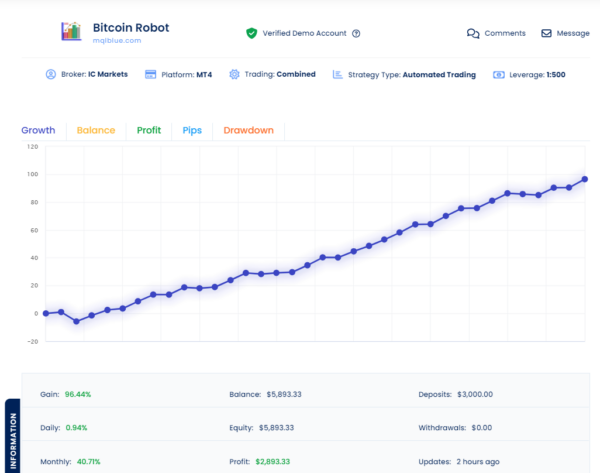Click the Trading gear icon
Screen dimensions: 600x473
pos(234,74)
